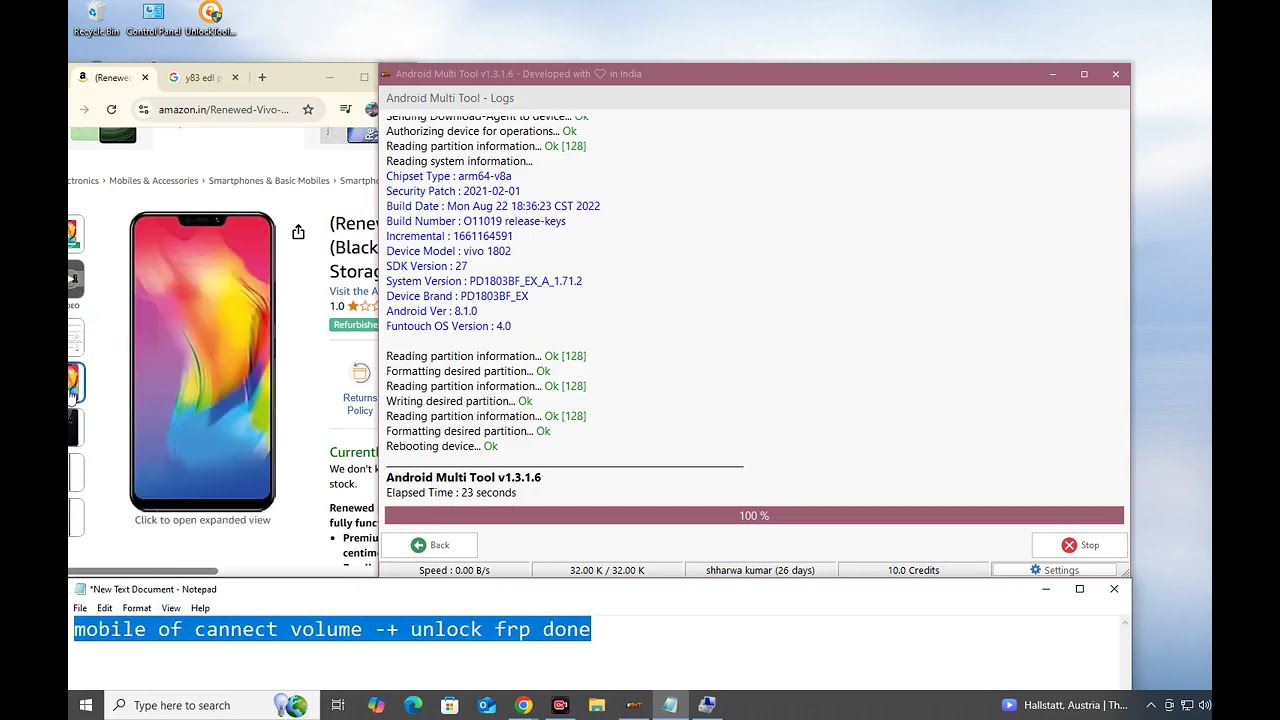Select the black phone thumbnail on Amazon
Image resolution: width=1280 pixels, height=720 pixels.
pos(74,428)
